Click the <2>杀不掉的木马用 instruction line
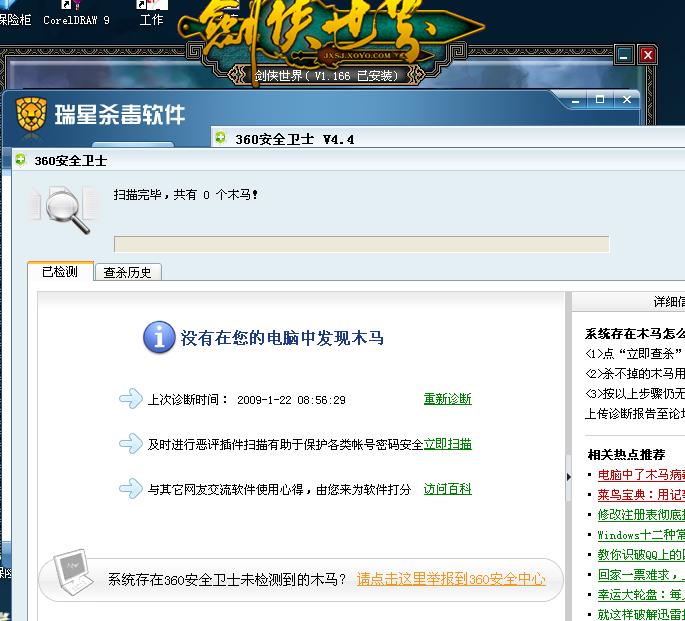 click(635, 373)
